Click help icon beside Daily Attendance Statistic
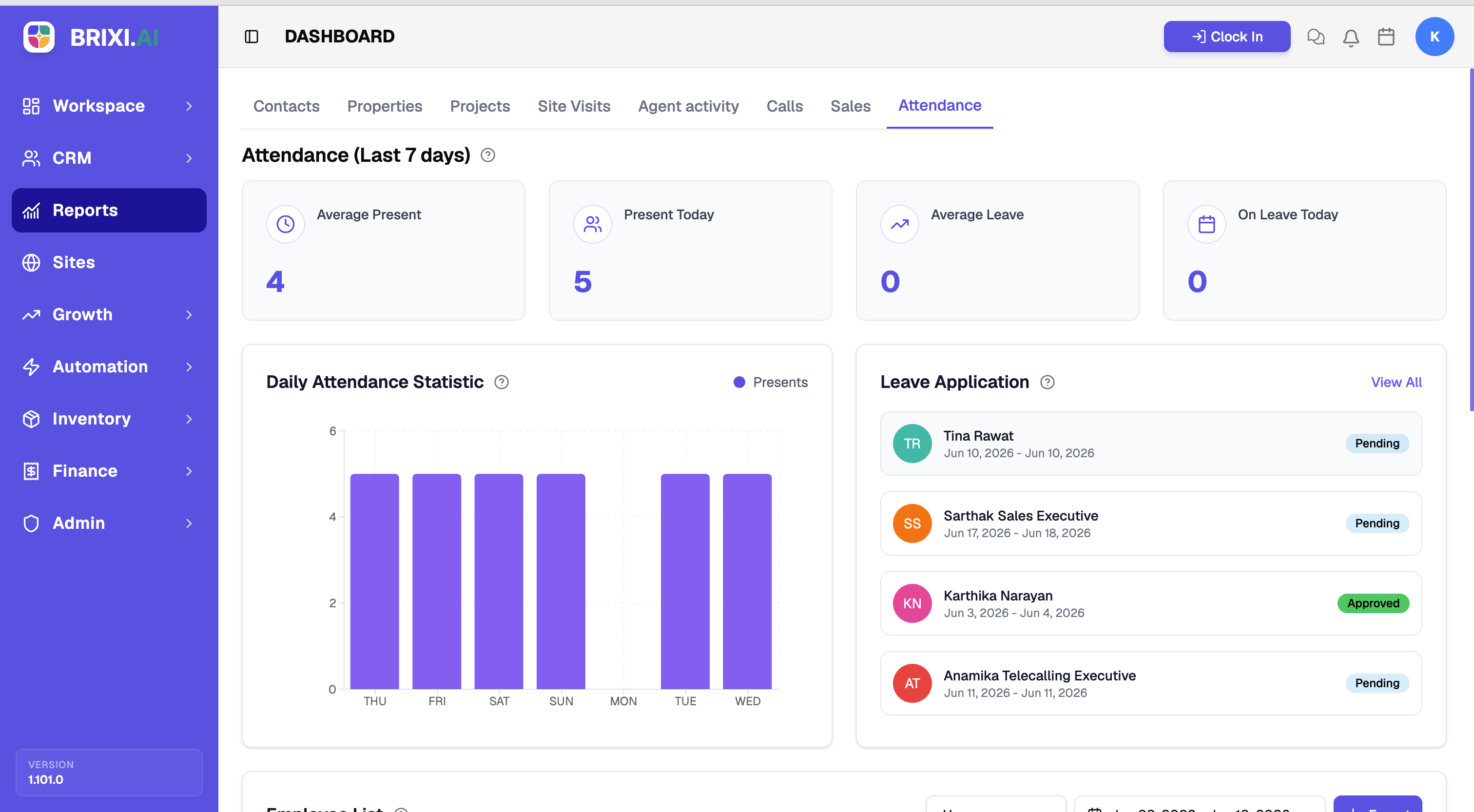The image size is (1474, 812). (501, 382)
